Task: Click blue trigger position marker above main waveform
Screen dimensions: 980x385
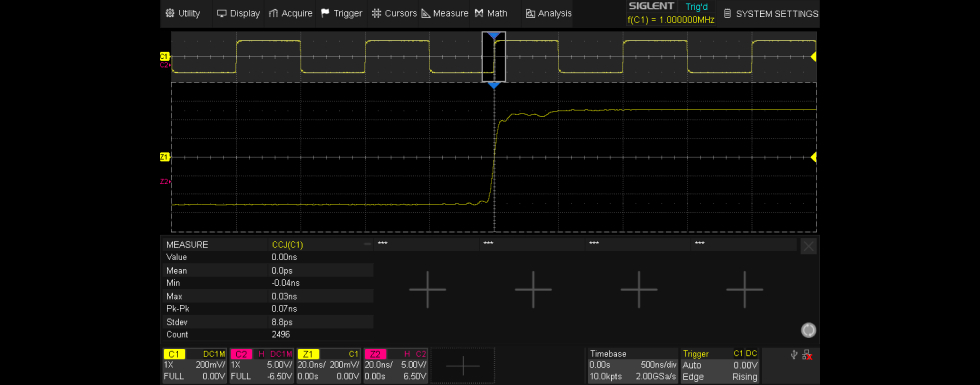Action: (494, 36)
